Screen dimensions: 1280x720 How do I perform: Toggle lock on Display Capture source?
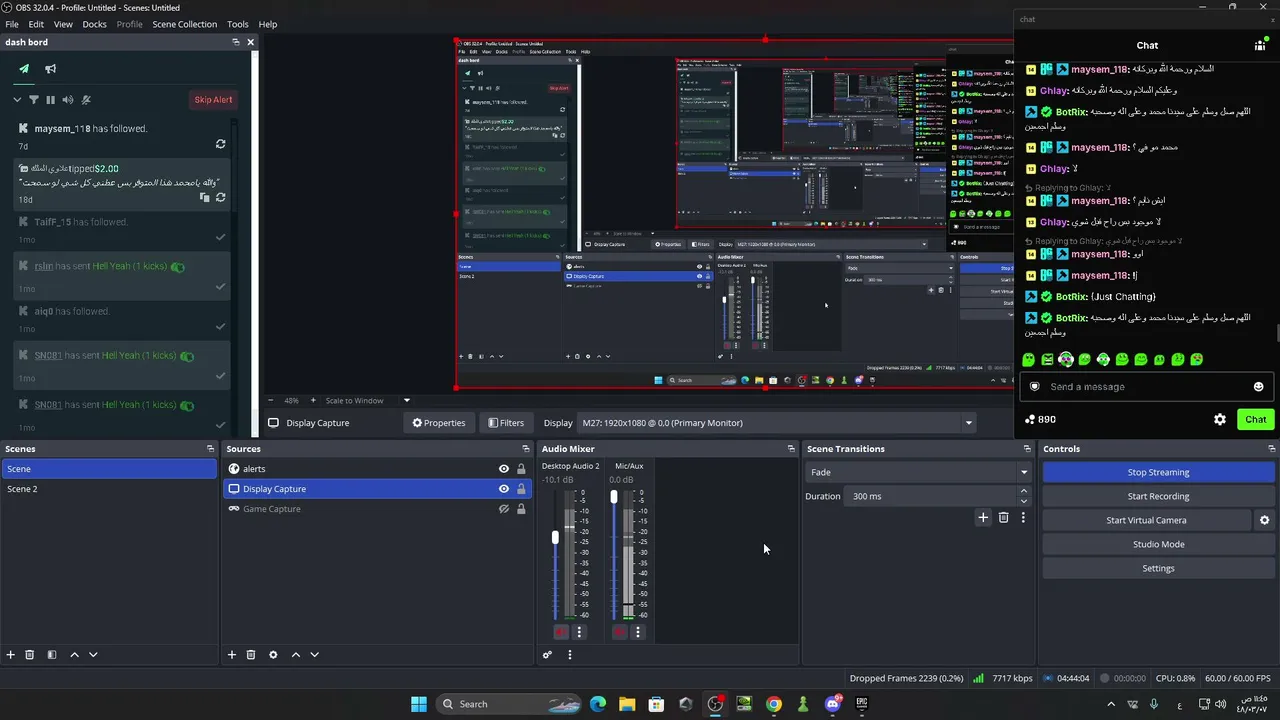click(521, 489)
